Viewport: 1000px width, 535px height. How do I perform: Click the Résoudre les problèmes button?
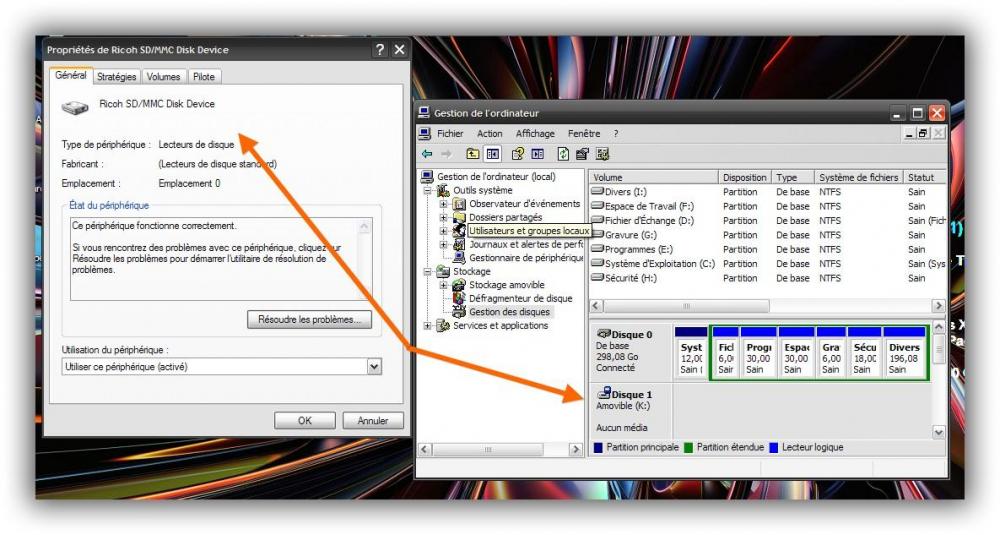click(308, 320)
